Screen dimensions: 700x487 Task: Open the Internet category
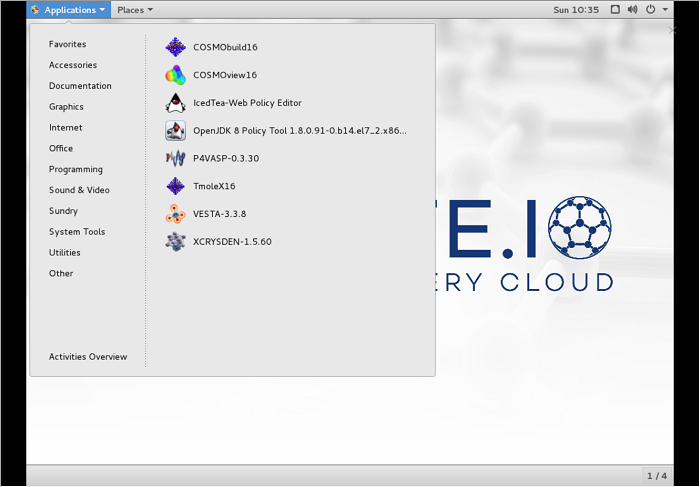pyautogui.click(x=66, y=128)
